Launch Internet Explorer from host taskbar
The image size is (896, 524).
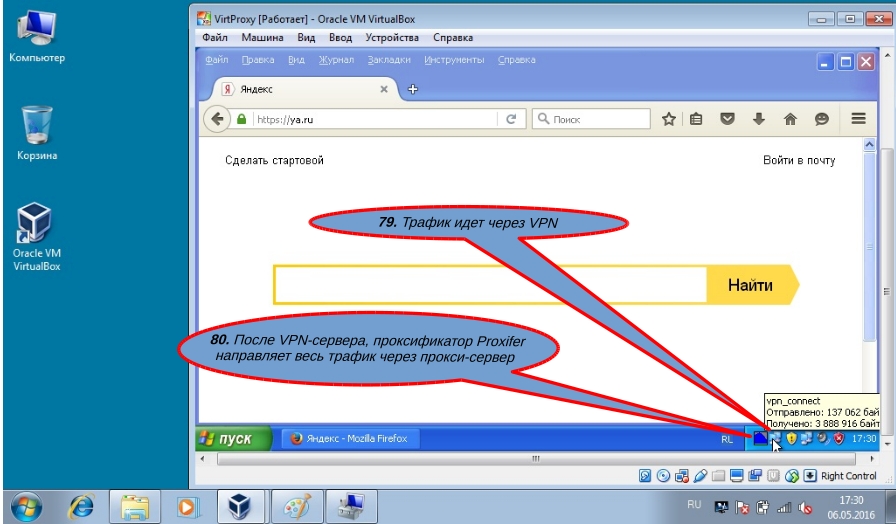pos(81,507)
